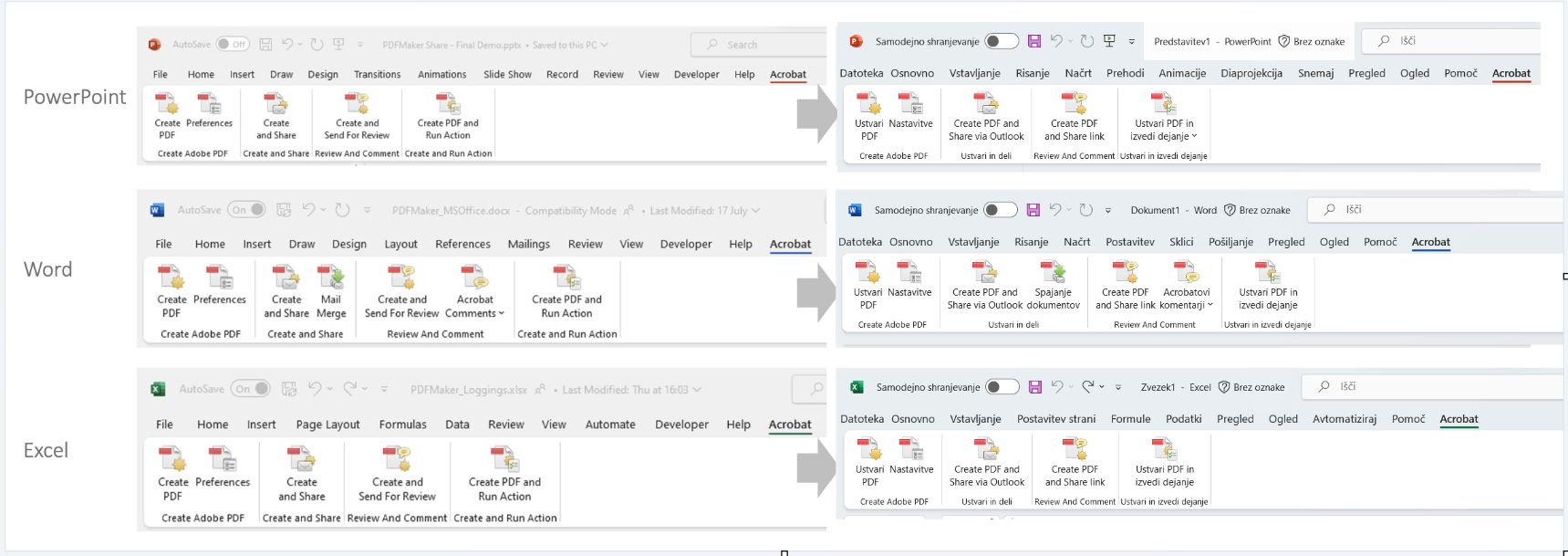Screen dimensions: 1568x556
Task: Click Create PDF in the English Excel ribbon
Action: [172, 475]
